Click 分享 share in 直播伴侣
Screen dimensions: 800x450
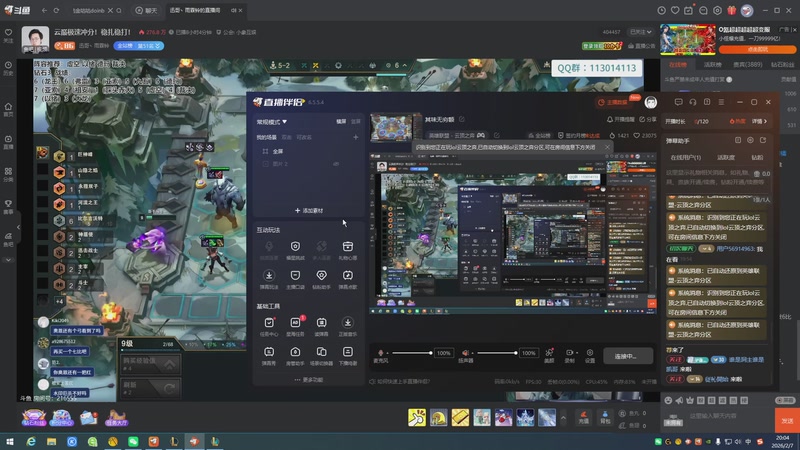coord(648,119)
